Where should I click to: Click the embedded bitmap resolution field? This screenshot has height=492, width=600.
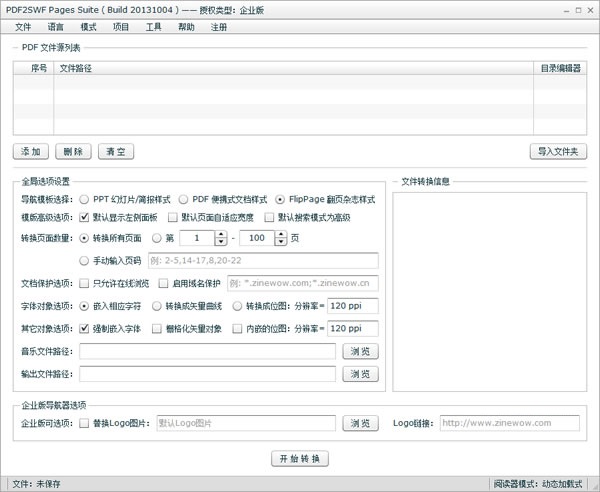pyautogui.click(x=353, y=328)
